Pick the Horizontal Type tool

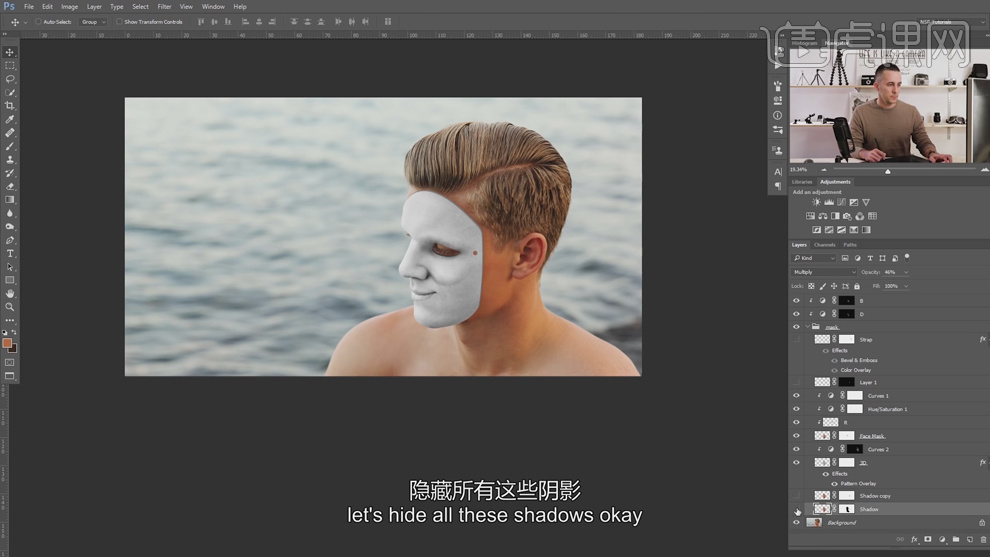coord(9,253)
